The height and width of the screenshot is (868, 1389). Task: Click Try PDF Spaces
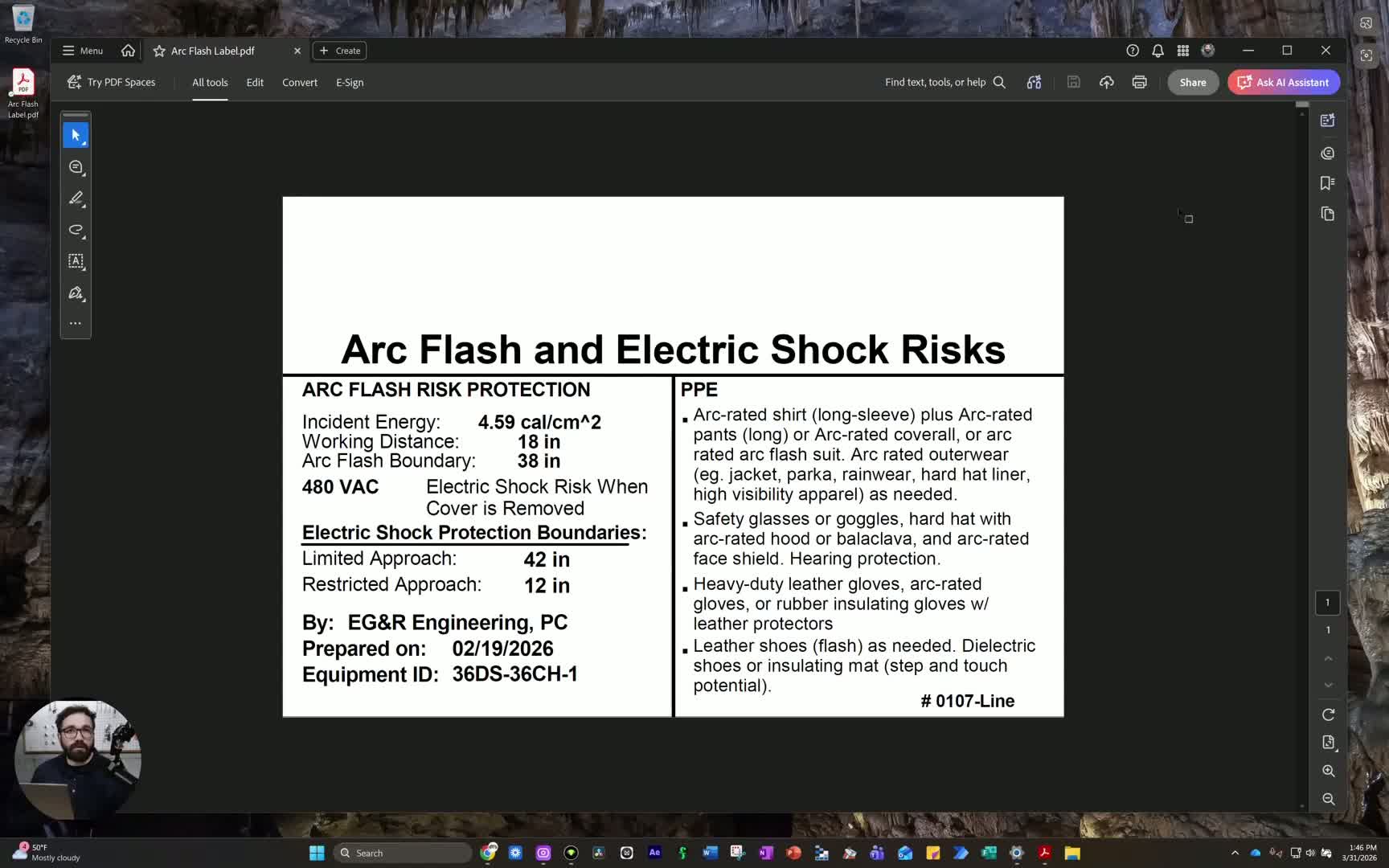[x=112, y=82]
